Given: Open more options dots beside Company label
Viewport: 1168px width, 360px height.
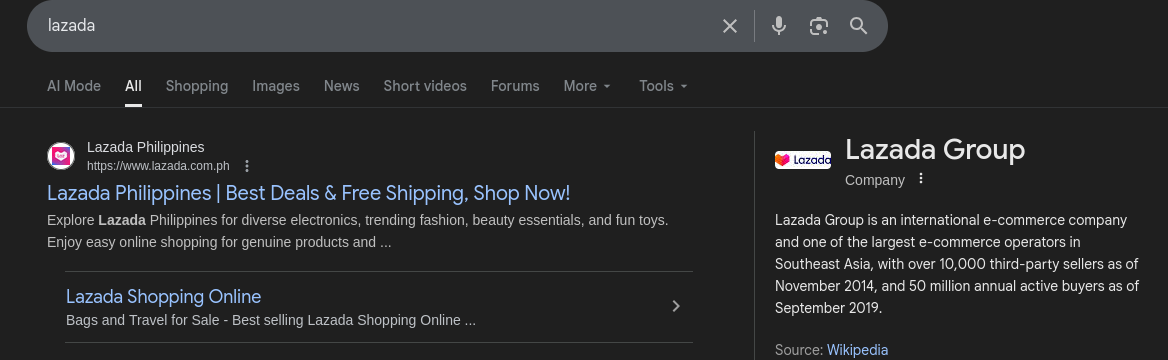Looking at the screenshot, I should coord(921,179).
